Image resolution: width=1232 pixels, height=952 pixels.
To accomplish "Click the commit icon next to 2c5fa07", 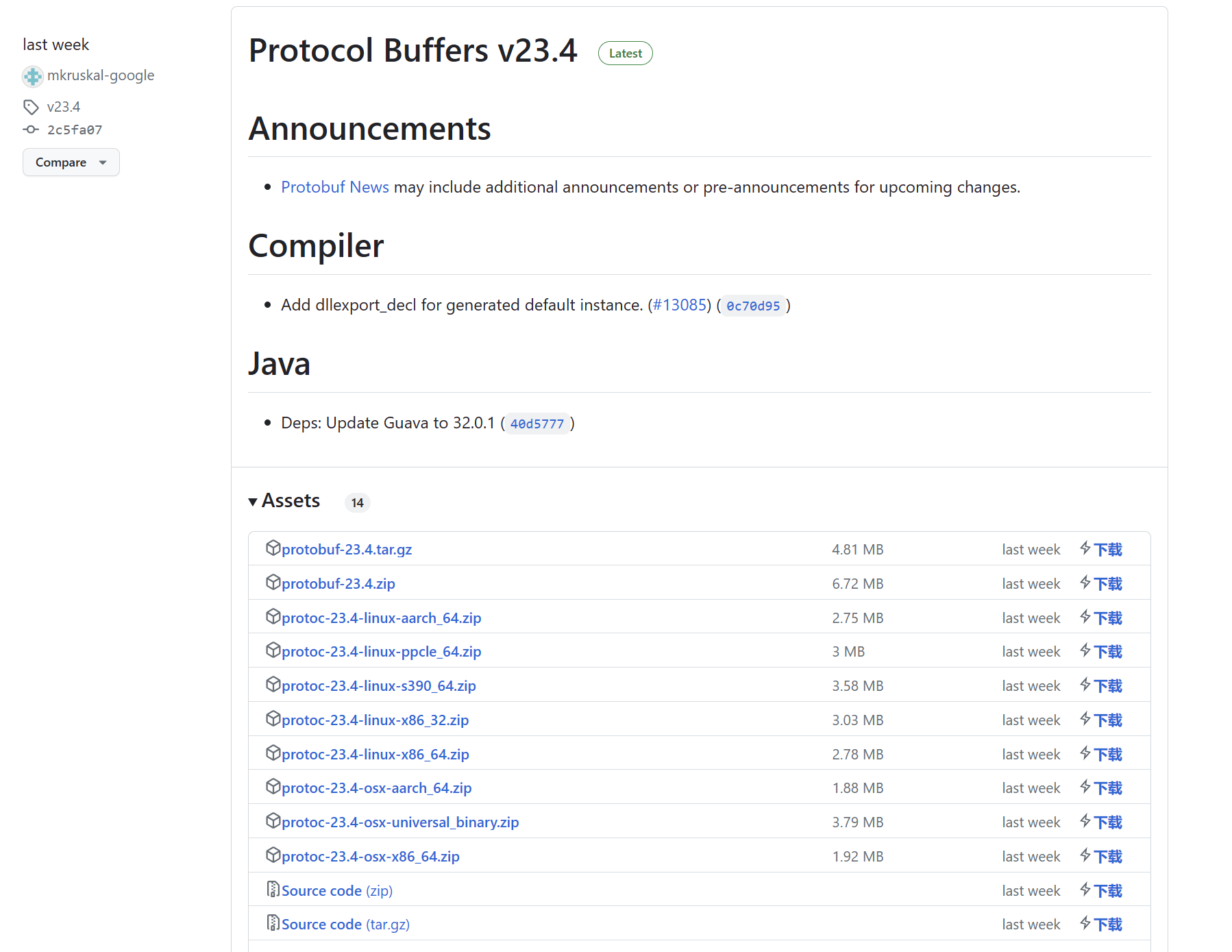I will tap(31, 130).
